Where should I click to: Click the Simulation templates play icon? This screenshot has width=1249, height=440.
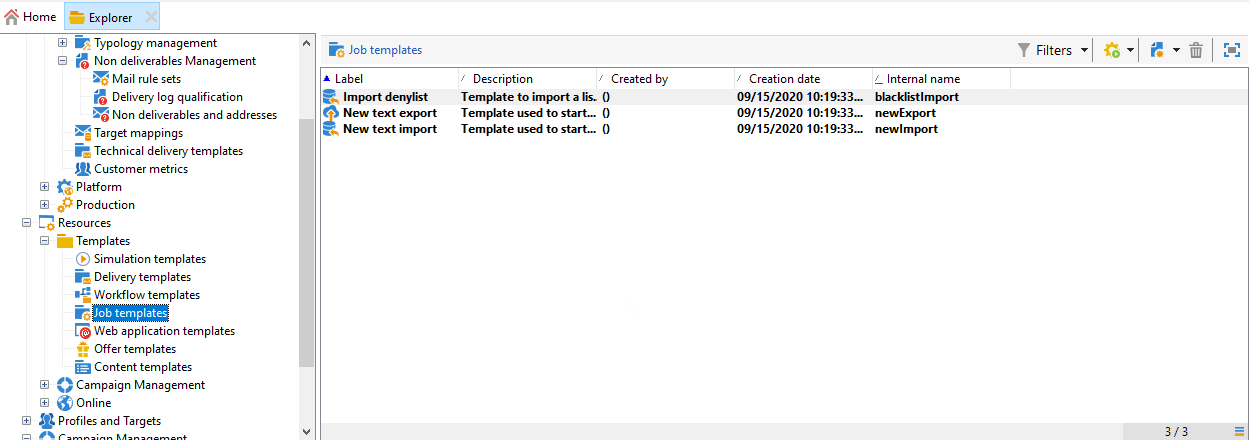83,259
